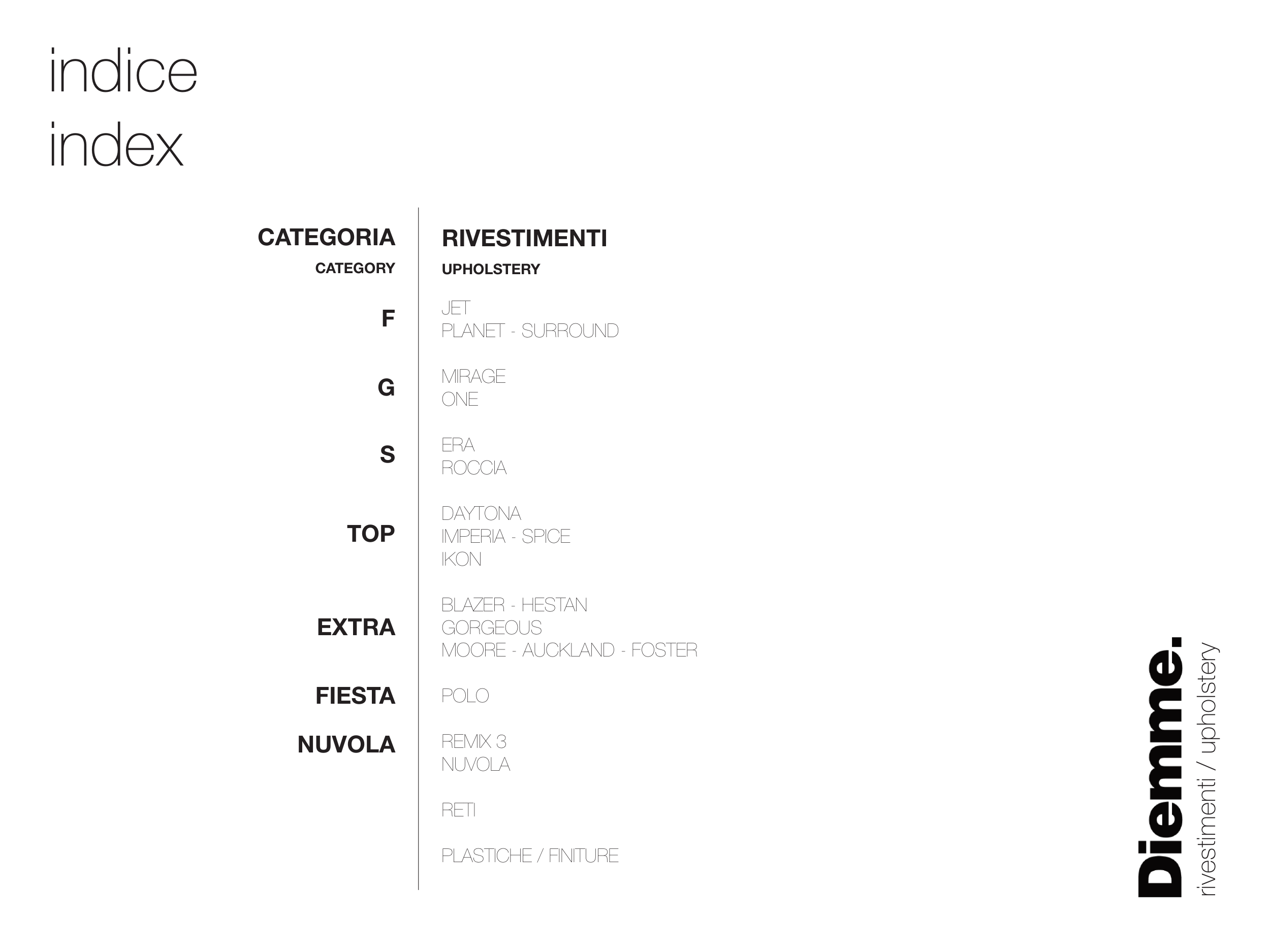Go to MOORE - AUCKLAND - FOSTER entry
This screenshot has width=1270, height=952.
click(x=569, y=650)
